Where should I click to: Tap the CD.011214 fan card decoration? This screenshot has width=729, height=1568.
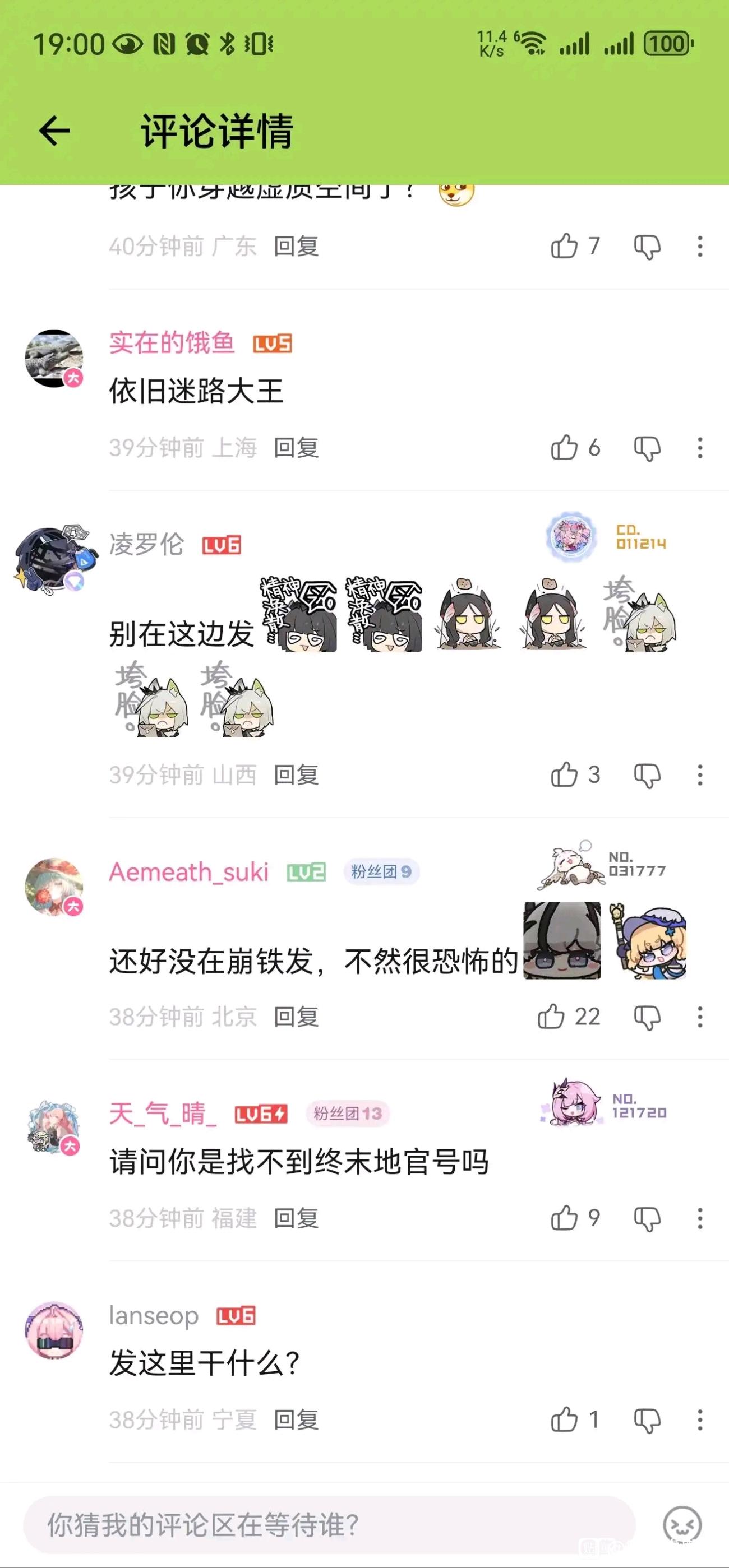tap(607, 537)
